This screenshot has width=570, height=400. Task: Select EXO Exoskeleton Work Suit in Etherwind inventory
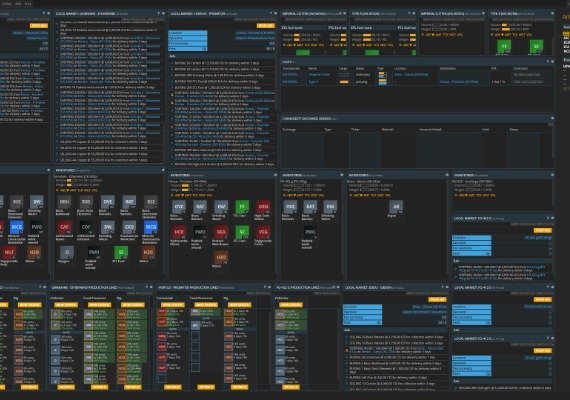(129, 228)
